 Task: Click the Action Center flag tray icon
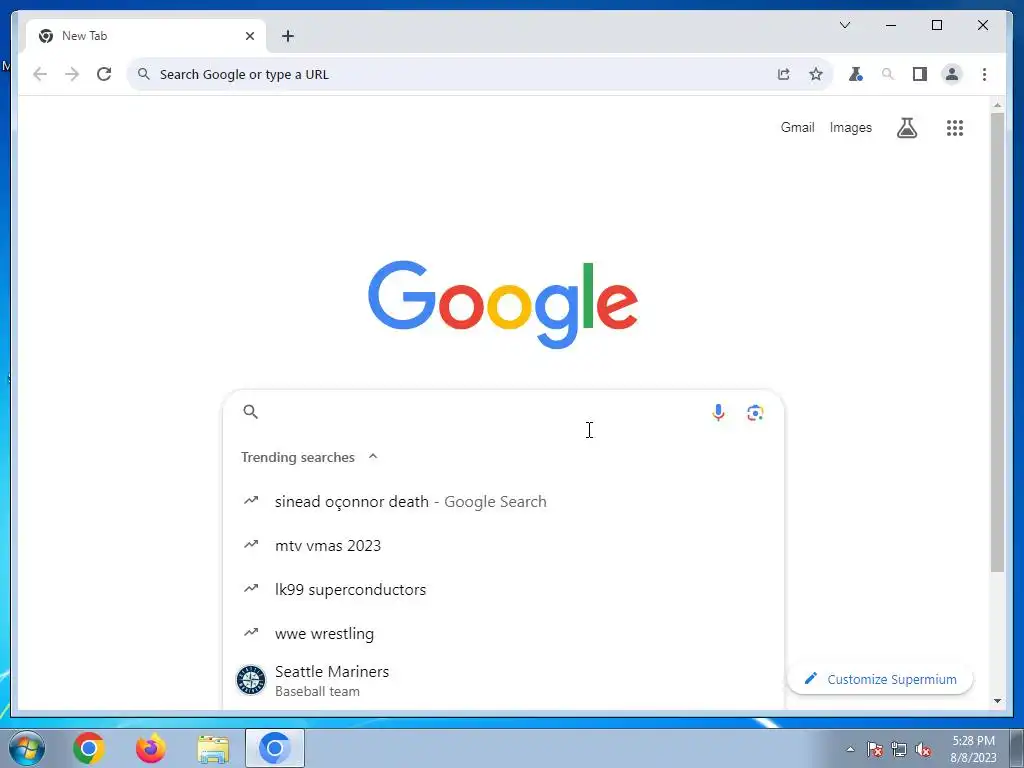point(875,750)
